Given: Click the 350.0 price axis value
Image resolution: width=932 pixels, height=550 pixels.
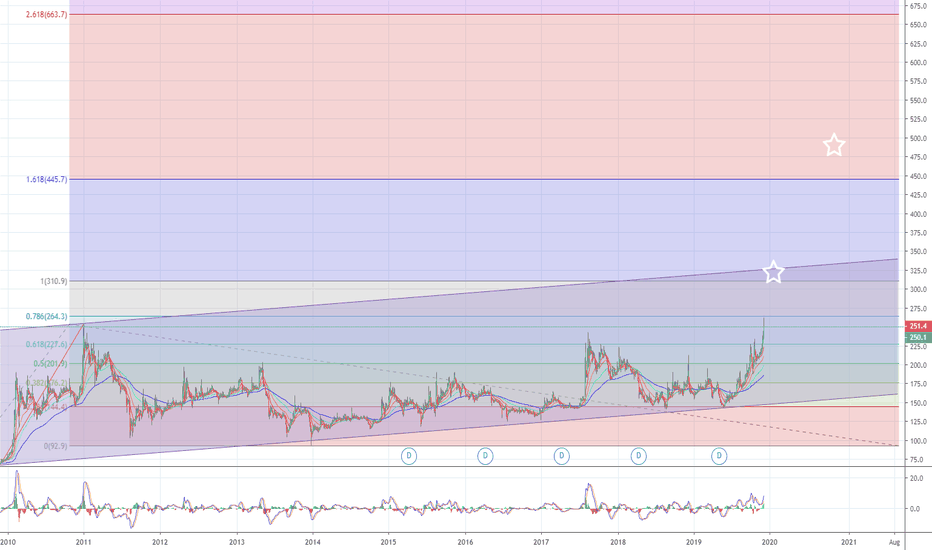Looking at the screenshot, I should 918,252.
